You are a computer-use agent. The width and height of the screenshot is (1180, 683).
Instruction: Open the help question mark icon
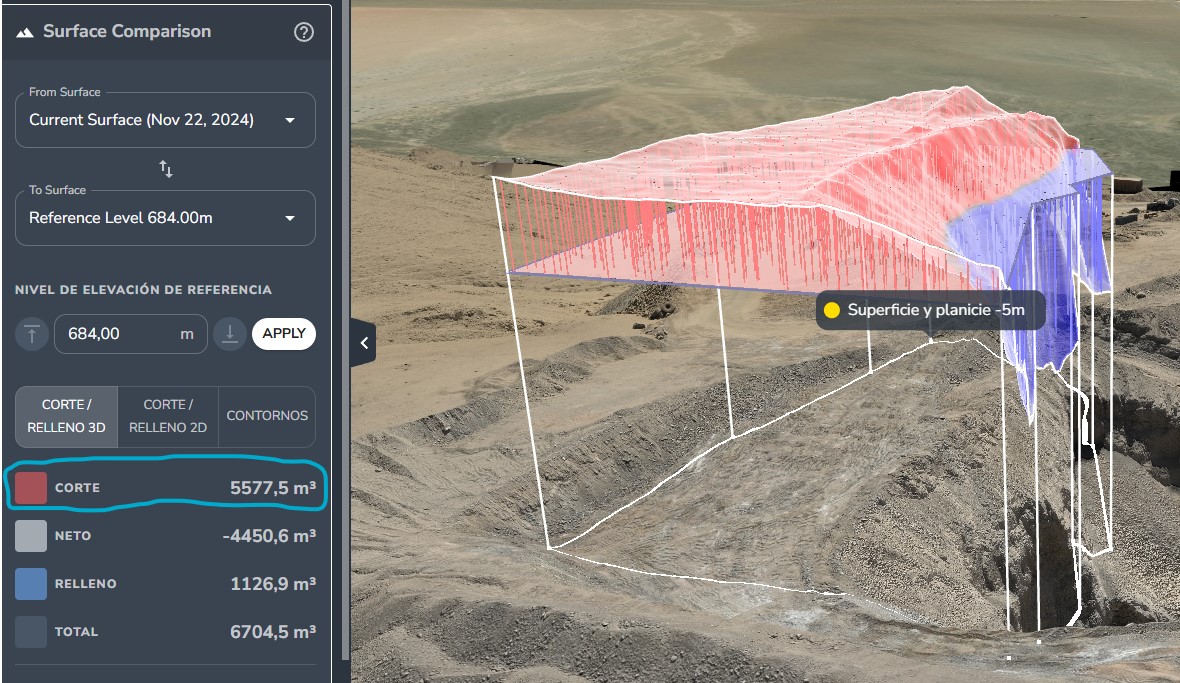tap(304, 32)
